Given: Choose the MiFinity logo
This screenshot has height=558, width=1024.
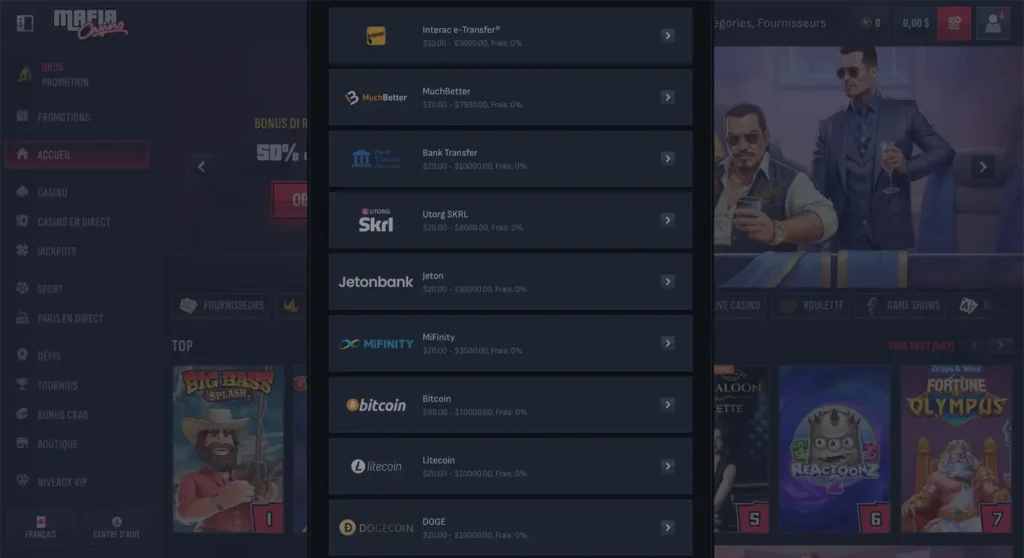Looking at the screenshot, I should pyautogui.click(x=376, y=344).
